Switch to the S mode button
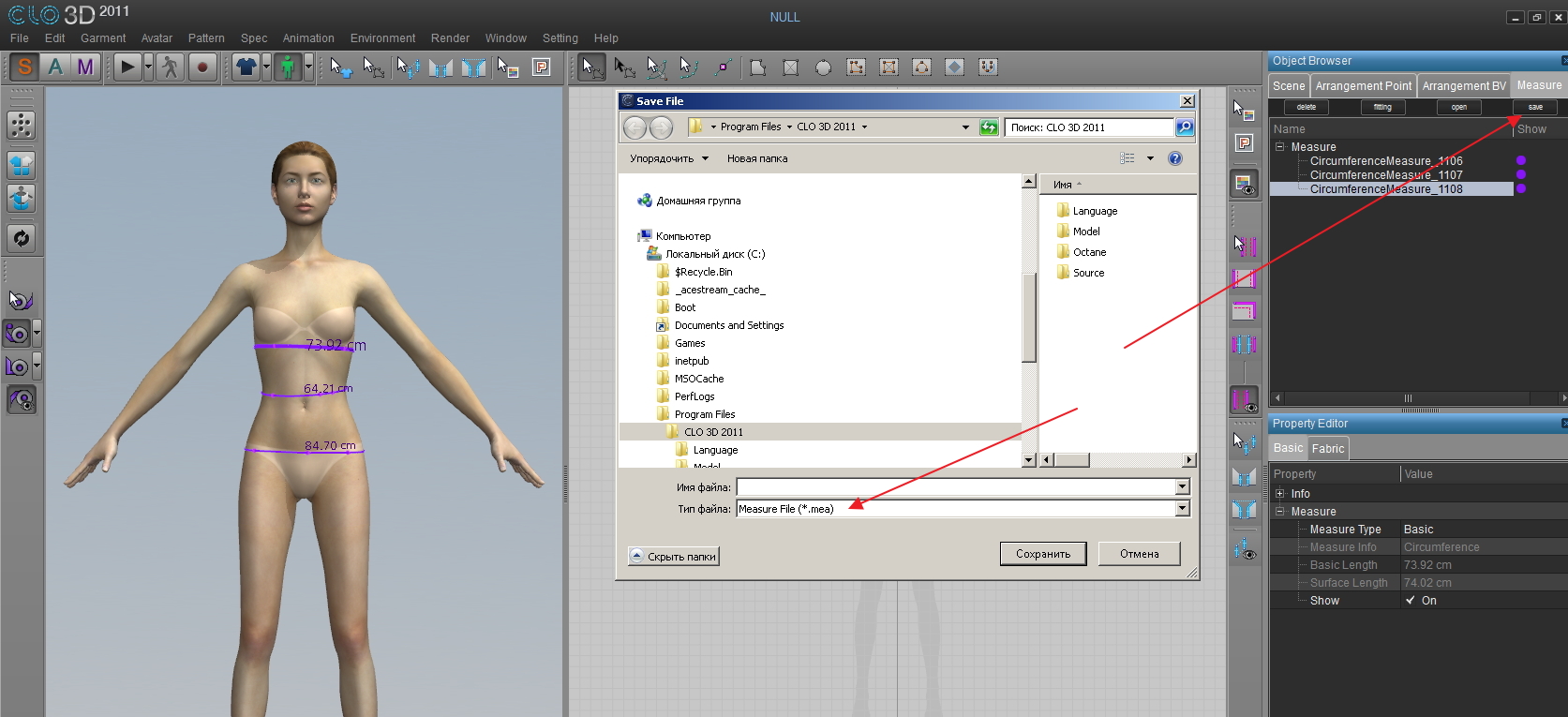 pos(24,67)
